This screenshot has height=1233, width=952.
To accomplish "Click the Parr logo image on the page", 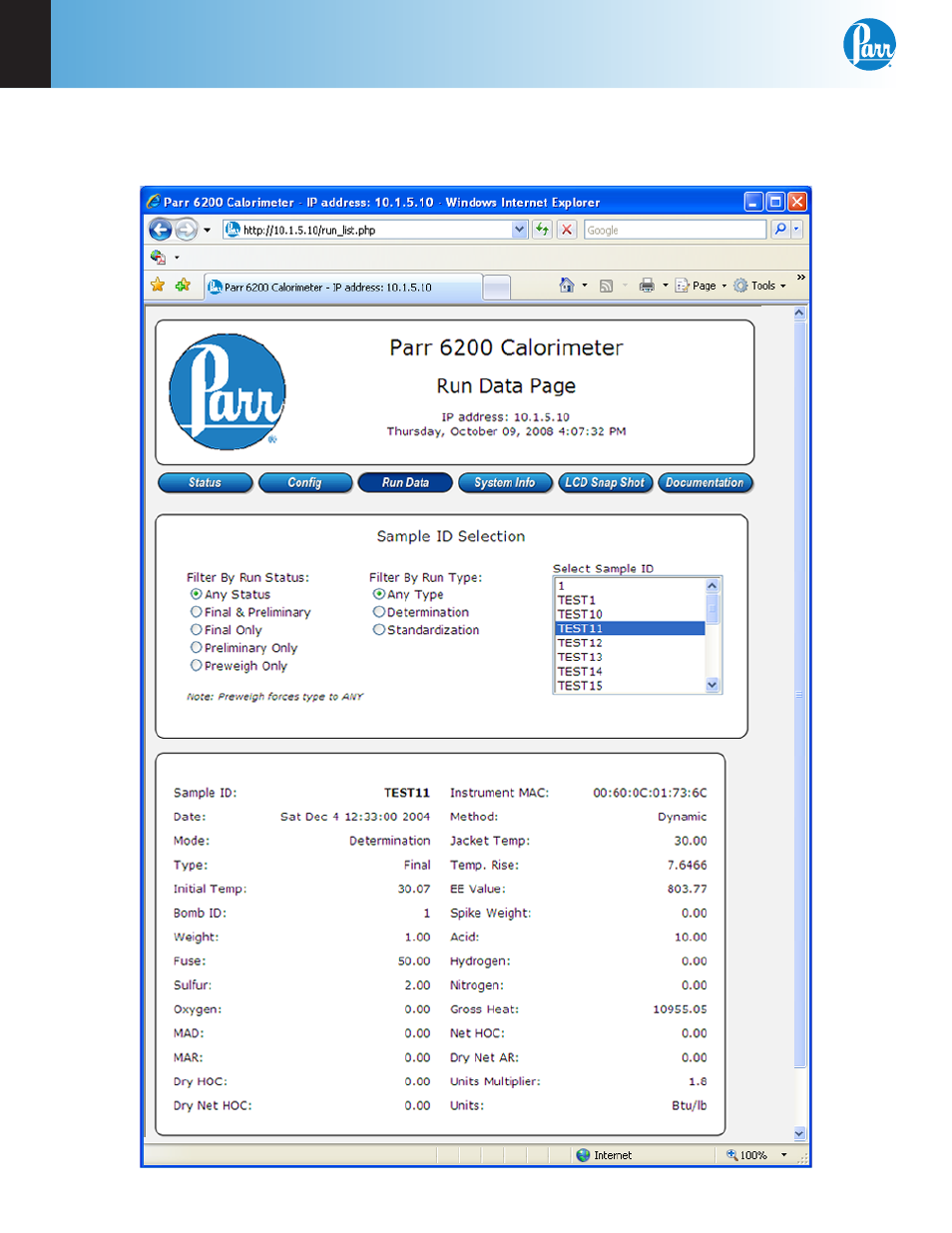I will coord(228,391).
